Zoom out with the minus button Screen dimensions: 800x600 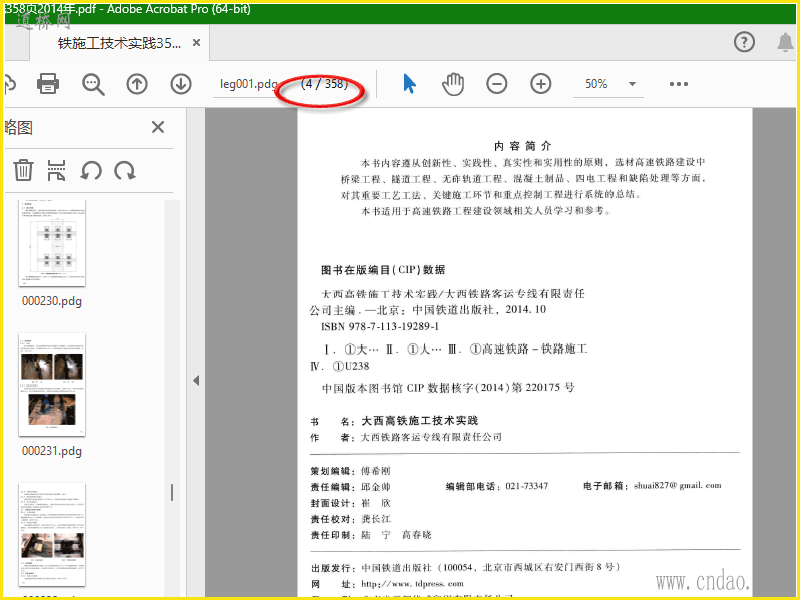point(496,84)
